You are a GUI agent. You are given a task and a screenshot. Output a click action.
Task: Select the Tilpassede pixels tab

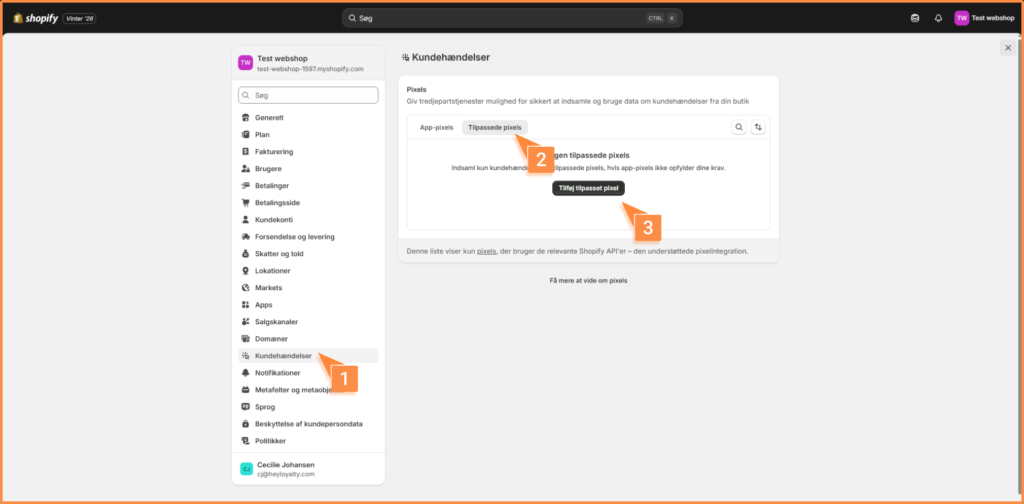pos(494,127)
